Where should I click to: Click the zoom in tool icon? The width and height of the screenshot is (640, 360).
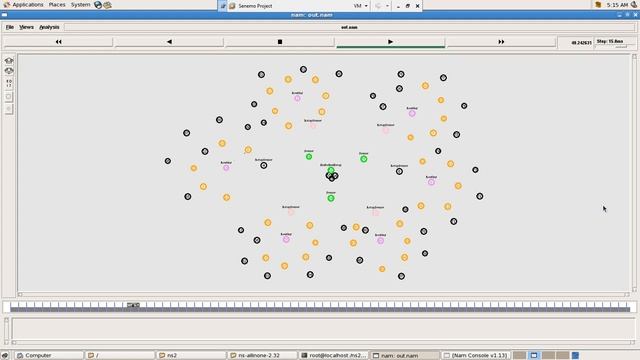coord(9,60)
